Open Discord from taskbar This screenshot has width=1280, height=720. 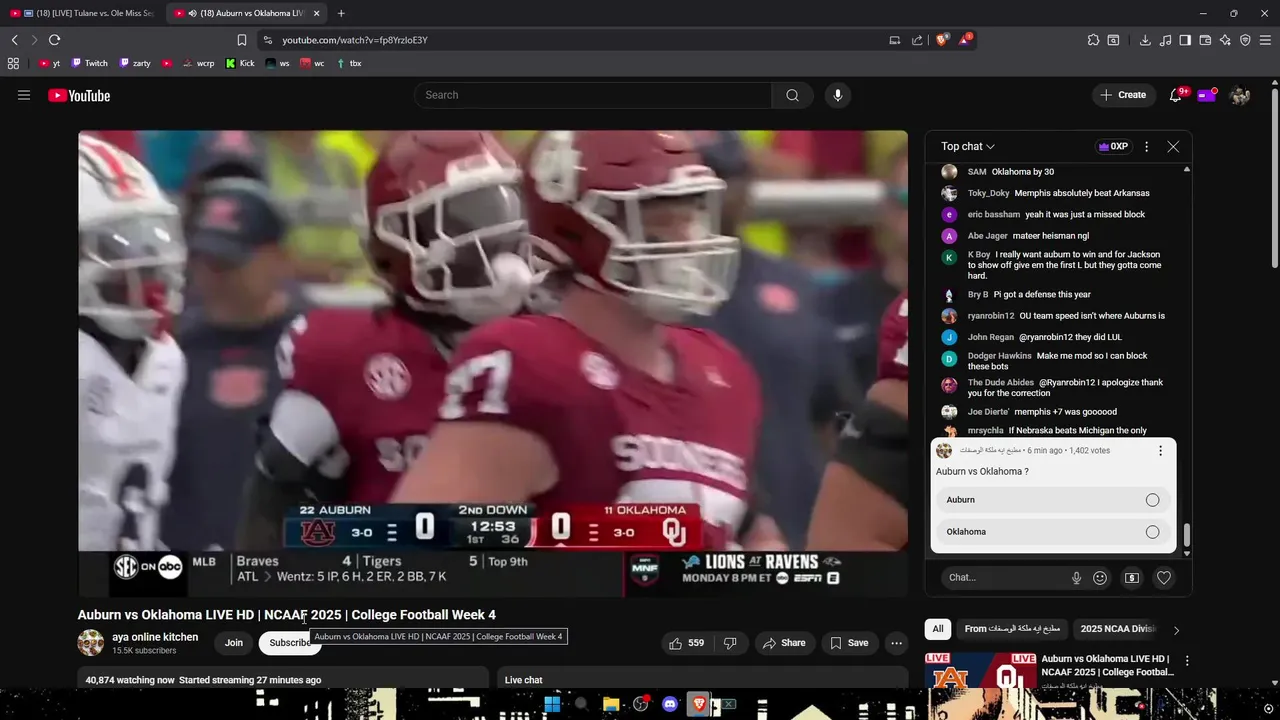tap(669, 704)
